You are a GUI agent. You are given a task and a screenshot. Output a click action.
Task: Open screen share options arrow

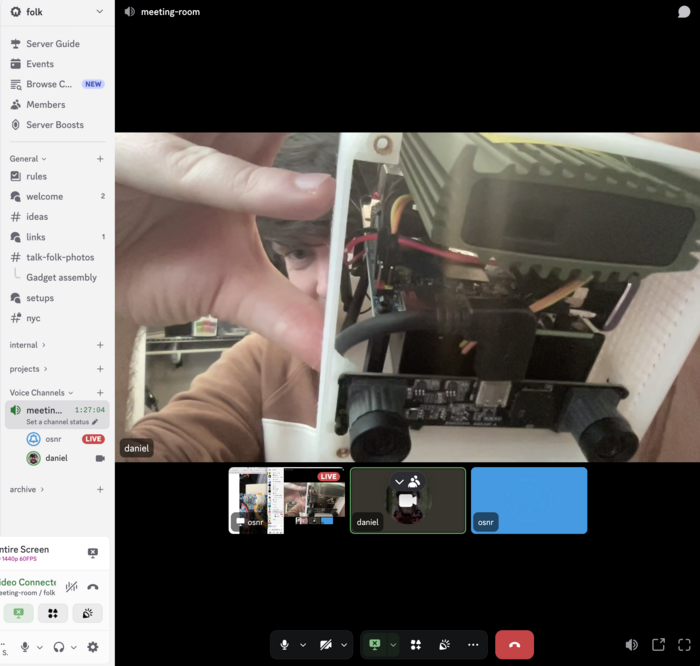coord(393,645)
